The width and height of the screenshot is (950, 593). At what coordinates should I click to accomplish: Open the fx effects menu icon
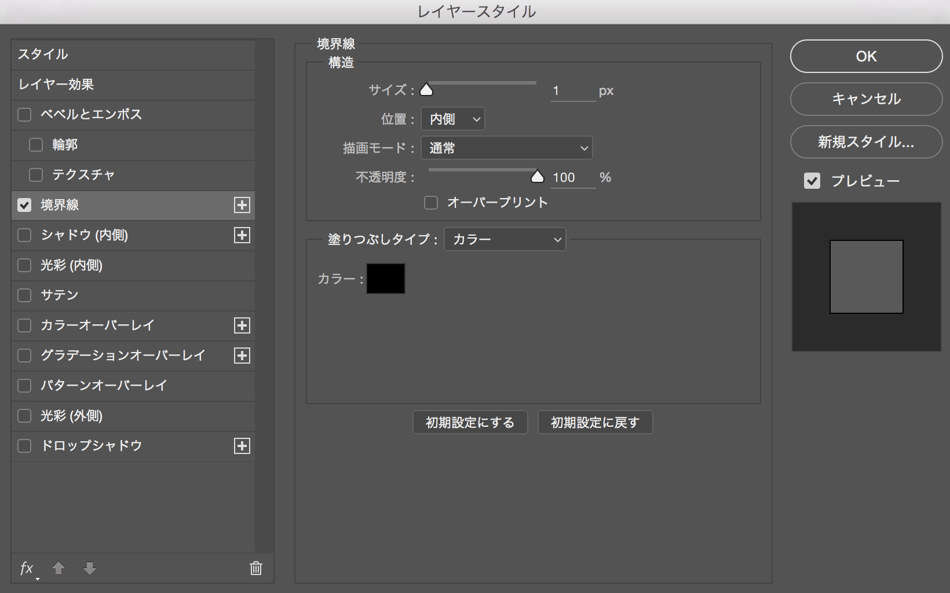point(27,568)
